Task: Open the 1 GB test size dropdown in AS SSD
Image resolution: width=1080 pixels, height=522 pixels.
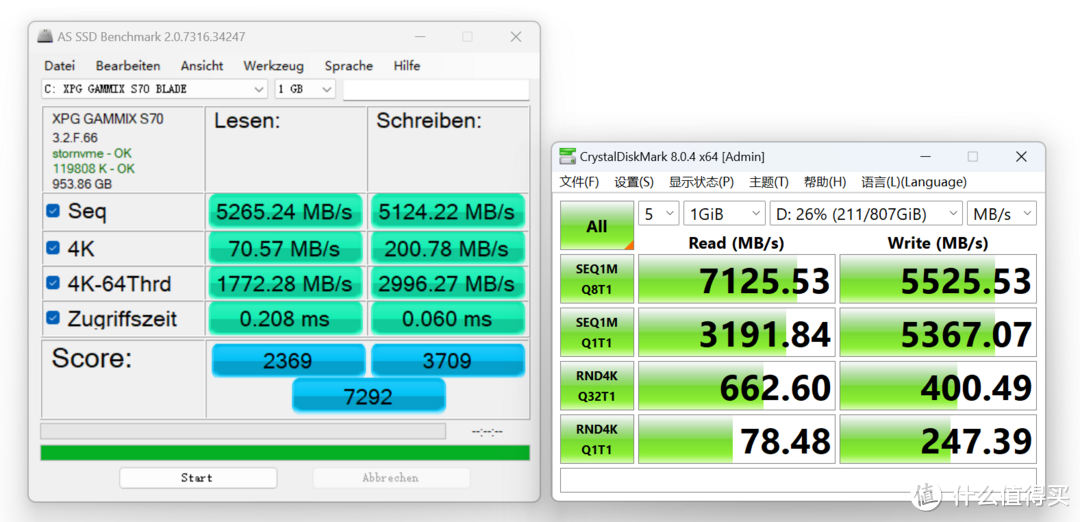Action: pyautogui.click(x=304, y=89)
